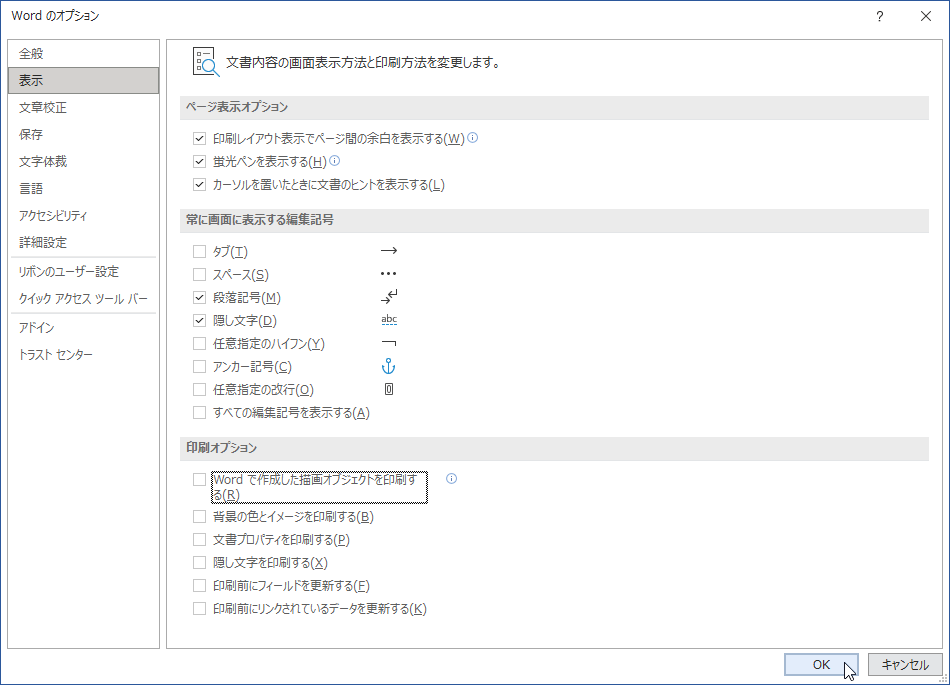
Task: Open the 全般 category
Action: 84,53
